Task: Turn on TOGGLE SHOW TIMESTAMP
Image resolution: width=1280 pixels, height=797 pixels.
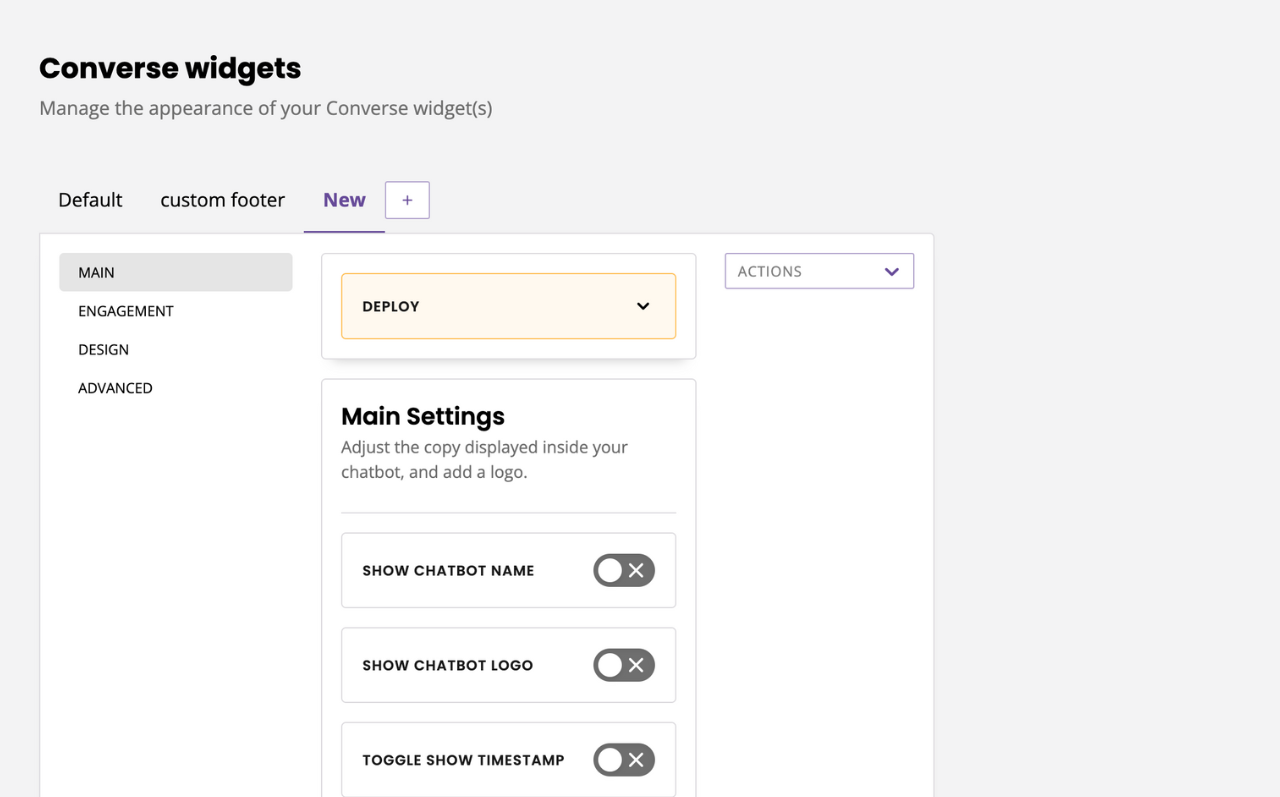Action: (624, 760)
